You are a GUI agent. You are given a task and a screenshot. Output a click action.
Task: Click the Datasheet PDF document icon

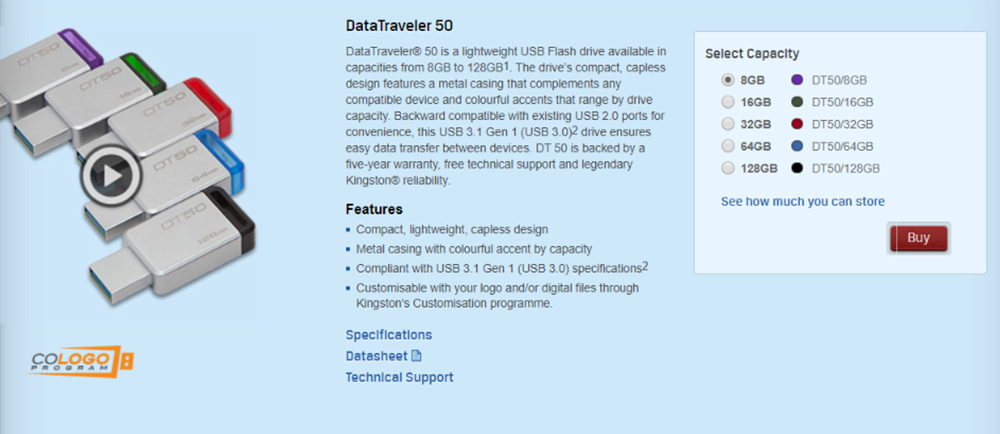pos(417,356)
